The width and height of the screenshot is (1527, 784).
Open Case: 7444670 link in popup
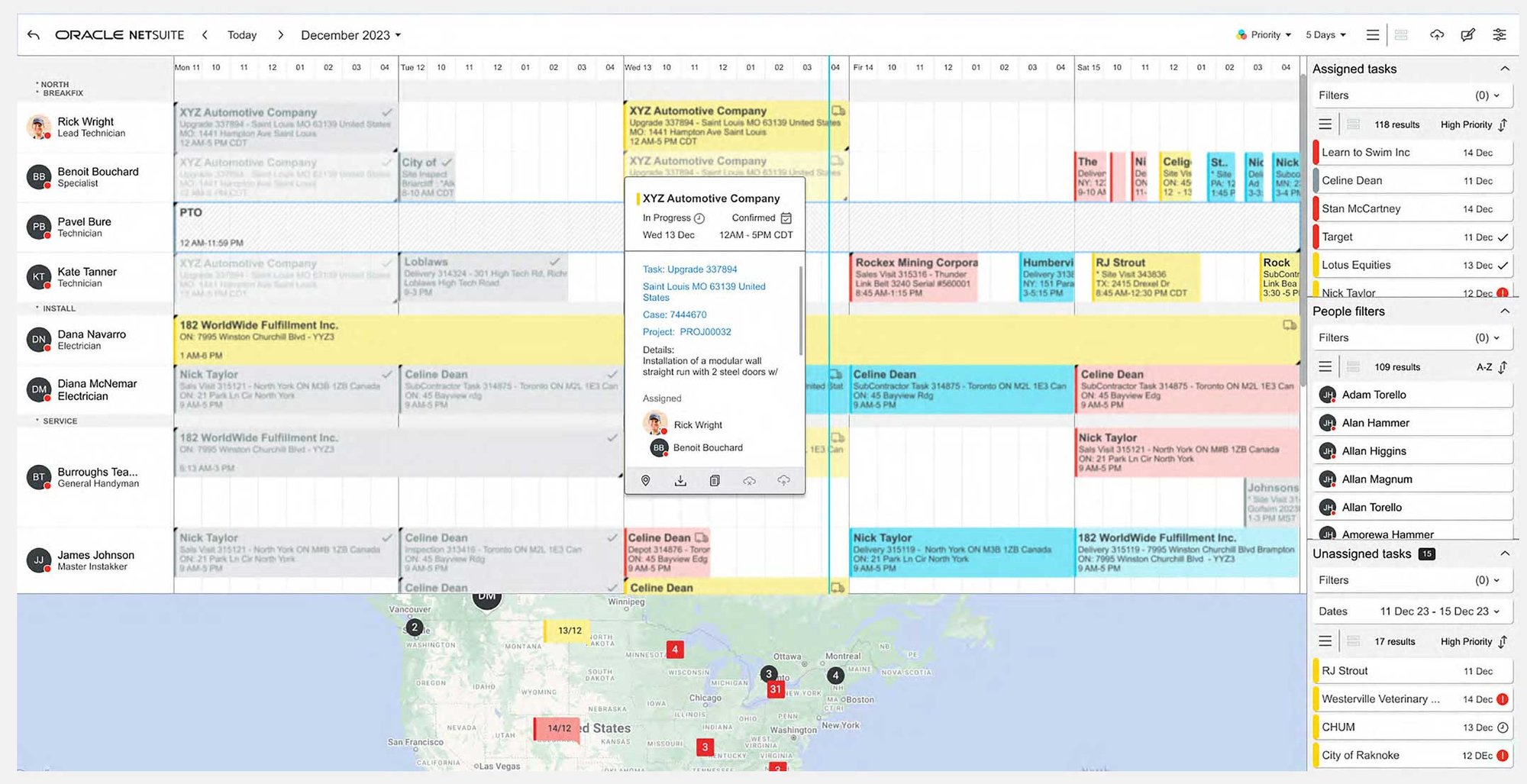click(674, 315)
